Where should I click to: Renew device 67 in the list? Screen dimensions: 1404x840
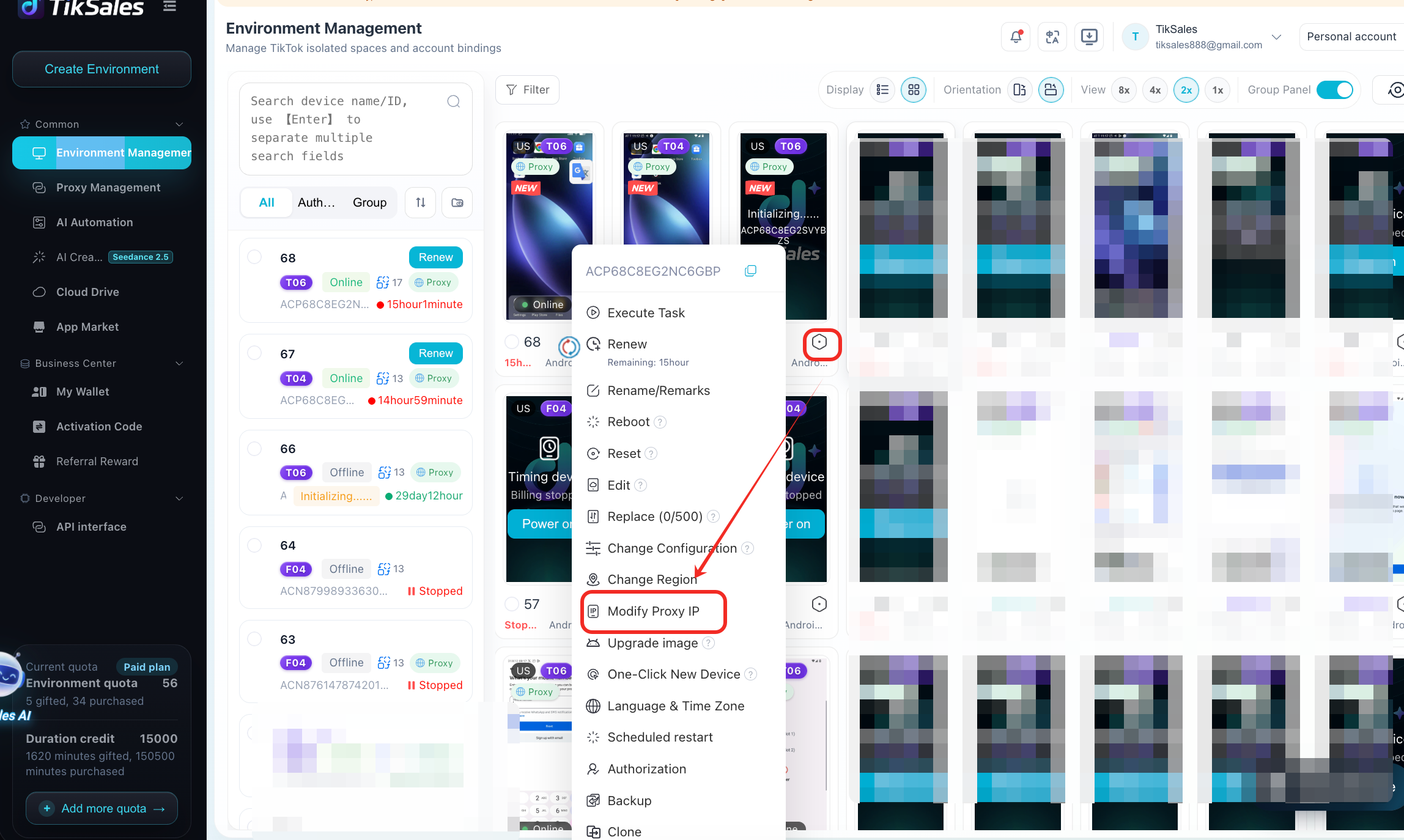coord(435,353)
